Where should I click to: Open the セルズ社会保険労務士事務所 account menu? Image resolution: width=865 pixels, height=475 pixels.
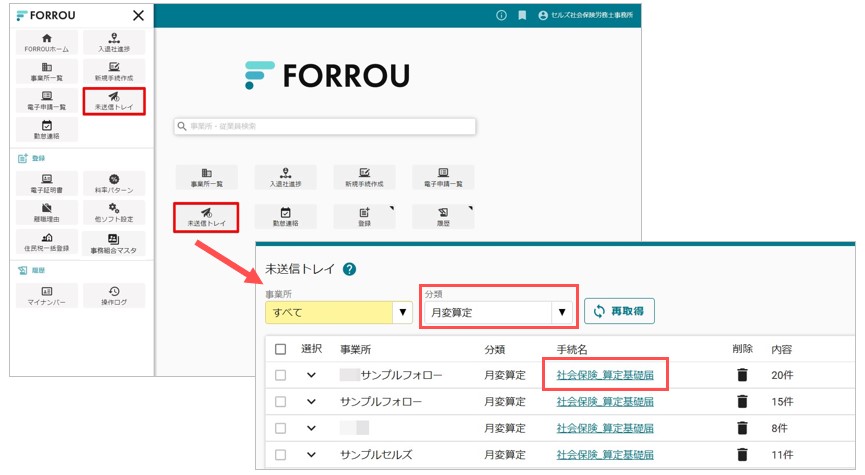pyautogui.click(x=586, y=15)
